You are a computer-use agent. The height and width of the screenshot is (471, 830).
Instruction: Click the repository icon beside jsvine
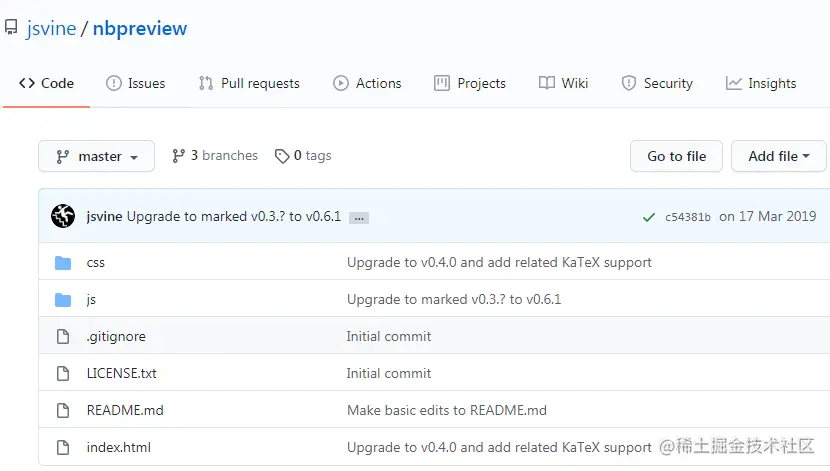[11, 28]
